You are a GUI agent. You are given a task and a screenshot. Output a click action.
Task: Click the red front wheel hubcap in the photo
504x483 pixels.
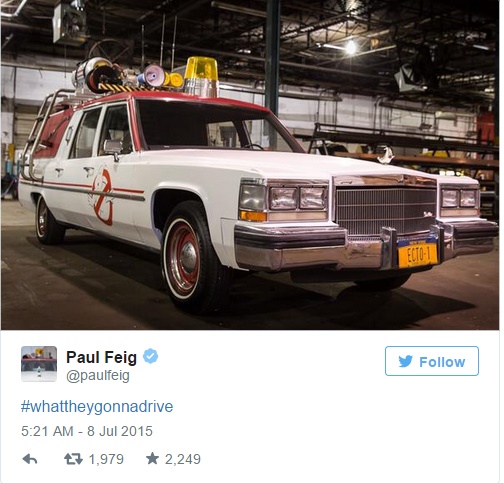183,258
